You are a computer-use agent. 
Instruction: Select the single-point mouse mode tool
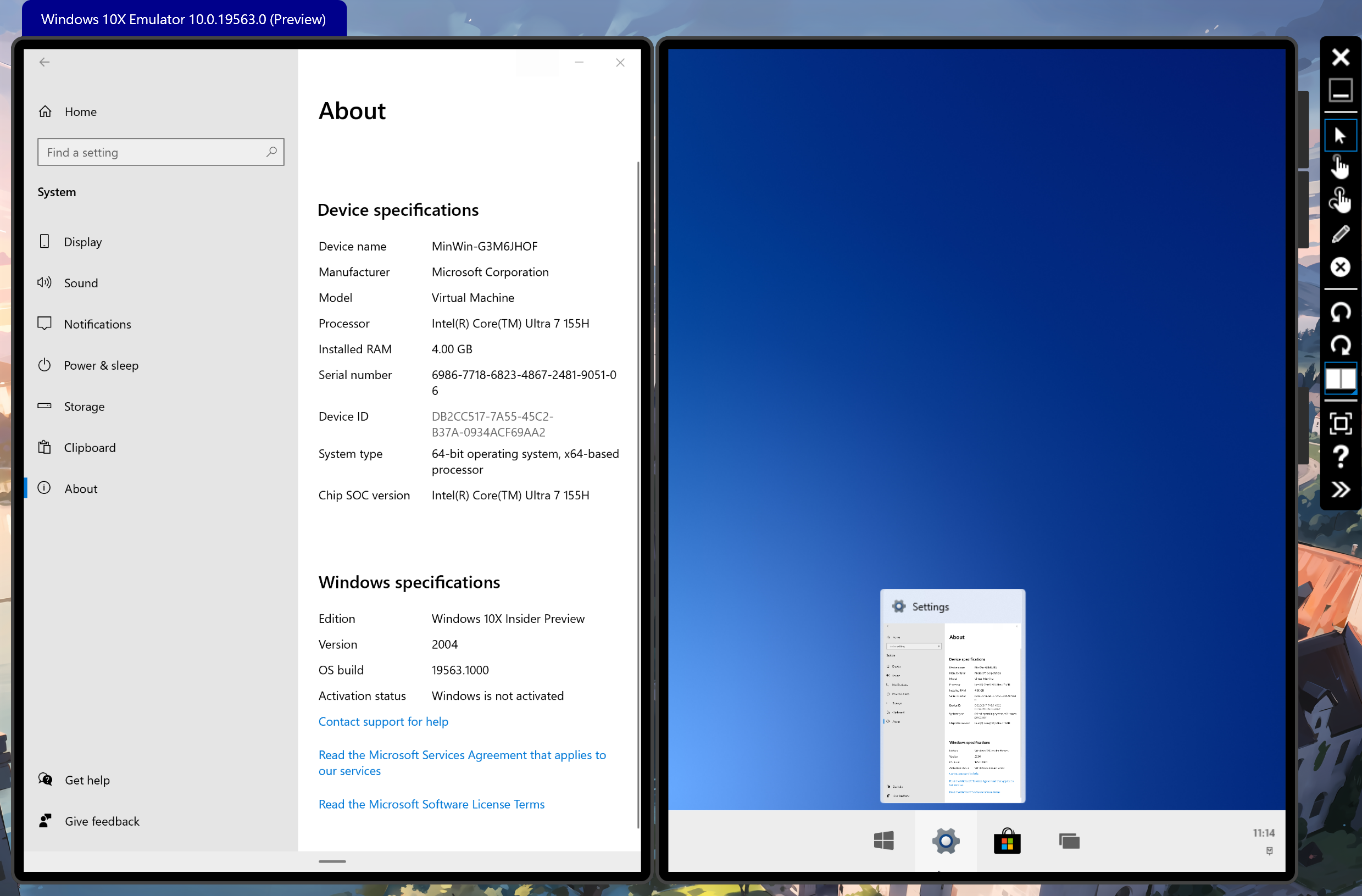tap(1339, 136)
